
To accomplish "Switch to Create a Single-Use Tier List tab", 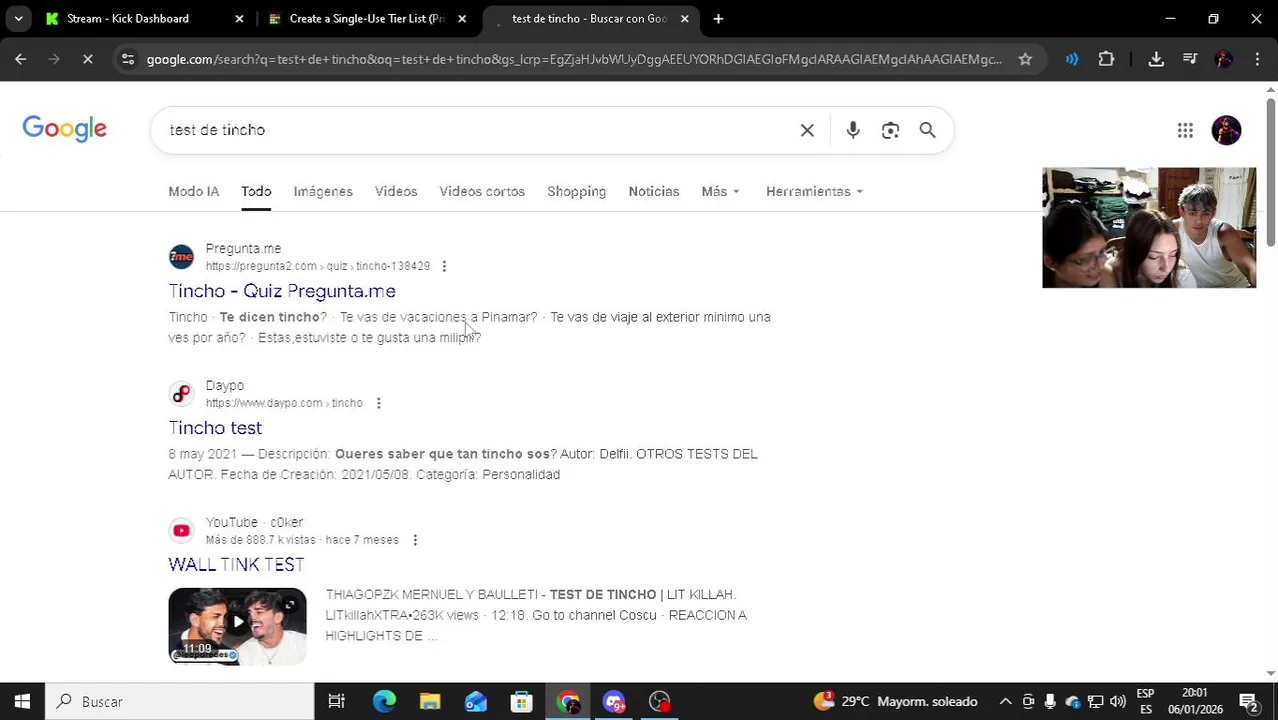I will (367, 18).
